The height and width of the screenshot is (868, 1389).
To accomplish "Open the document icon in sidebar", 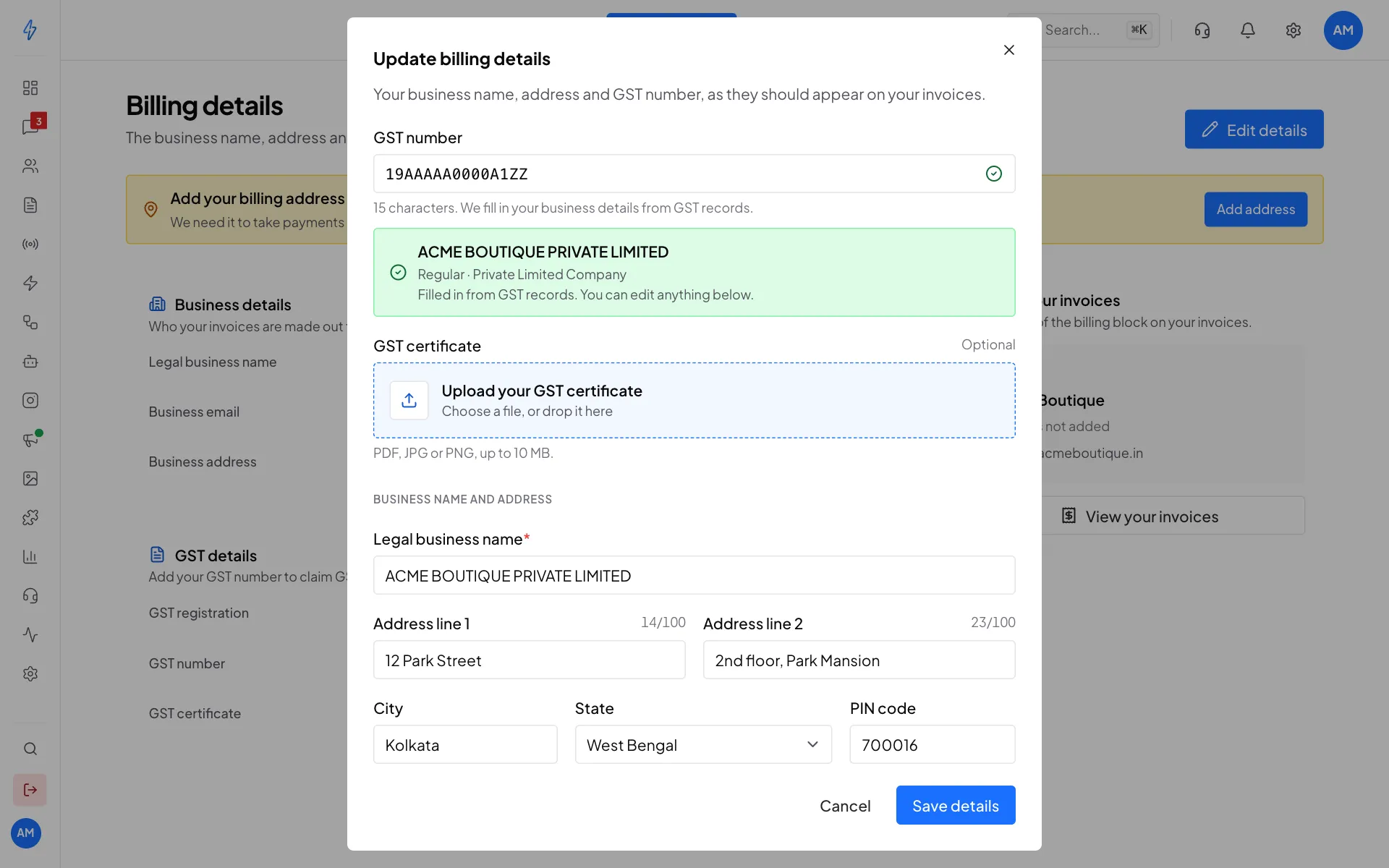I will point(30,205).
